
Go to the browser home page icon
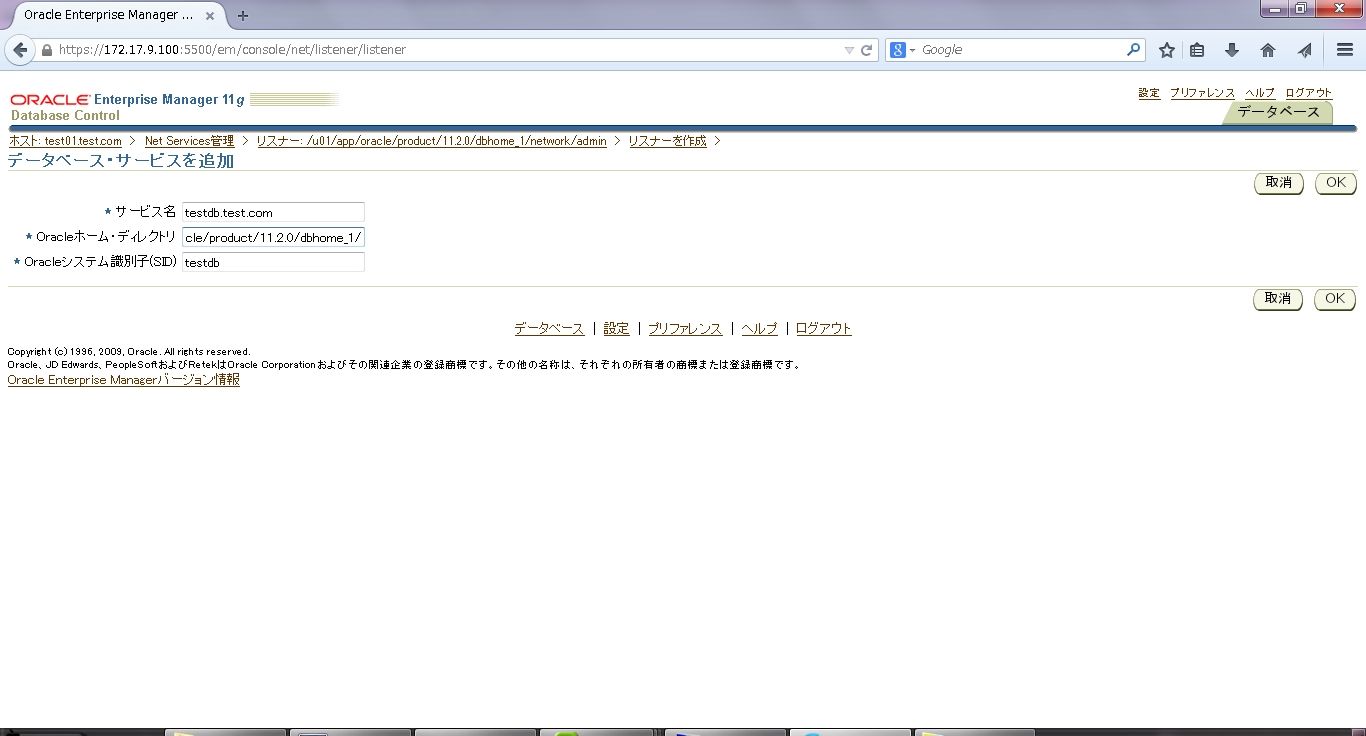pyautogui.click(x=1268, y=50)
